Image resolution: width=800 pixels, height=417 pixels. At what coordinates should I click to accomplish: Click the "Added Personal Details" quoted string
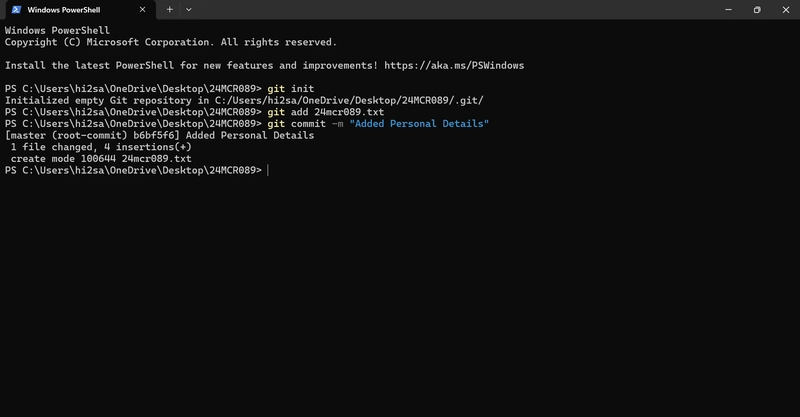tap(419, 124)
